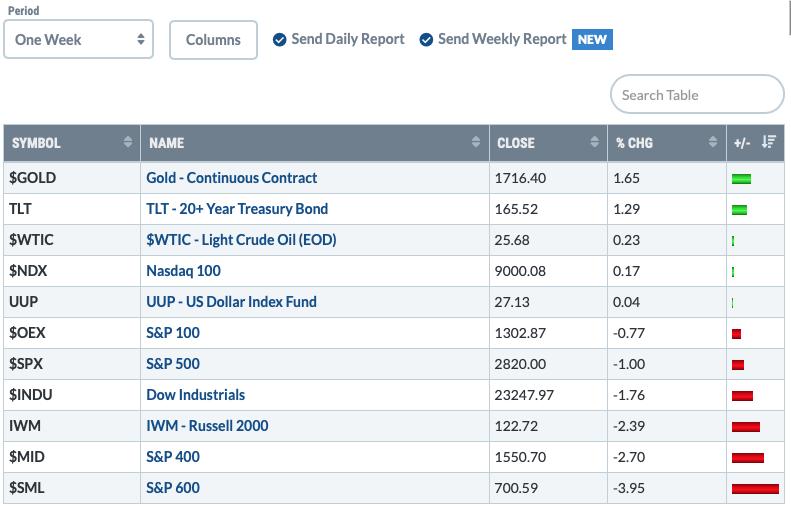The height and width of the screenshot is (508, 791).
Task: Click the 700.59 close value for S&P 600
Action: (516, 488)
